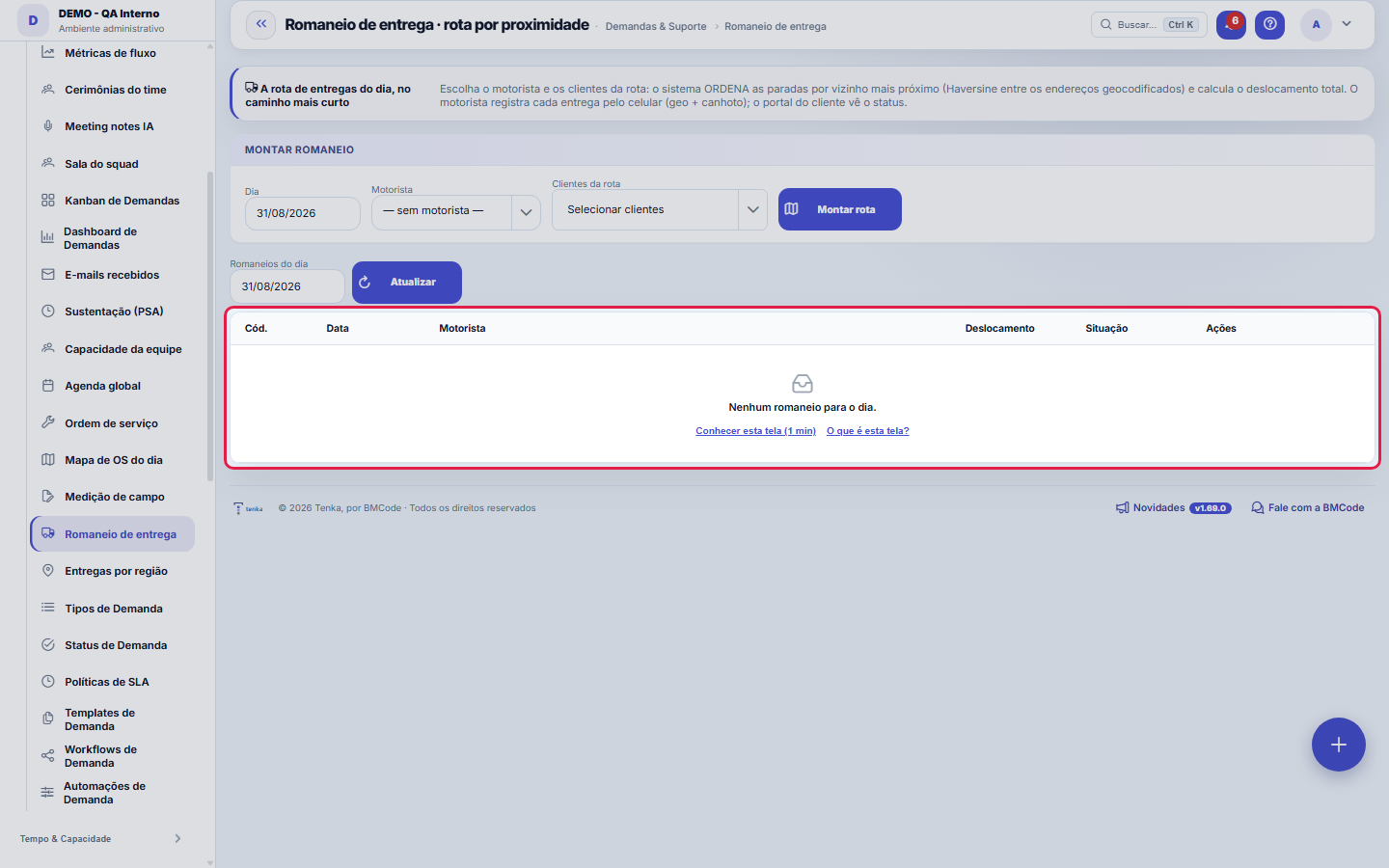Go to Dashboard de Demandas

[112, 238]
